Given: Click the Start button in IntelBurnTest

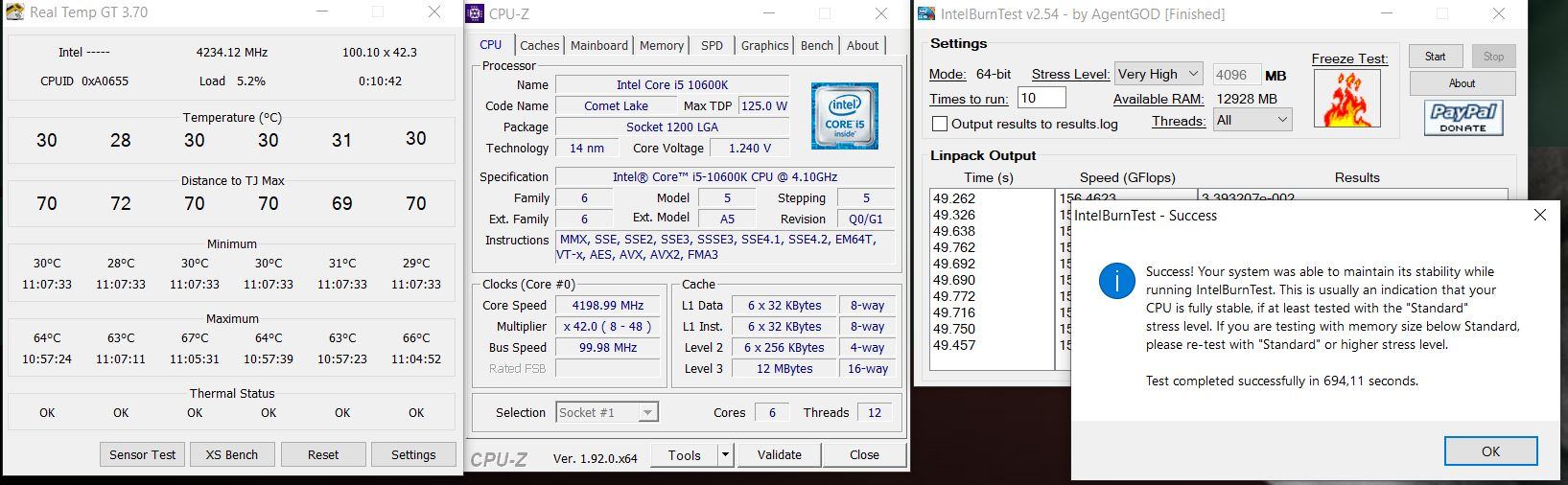Looking at the screenshot, I should pyautogui.click(x=1435, y=57).
